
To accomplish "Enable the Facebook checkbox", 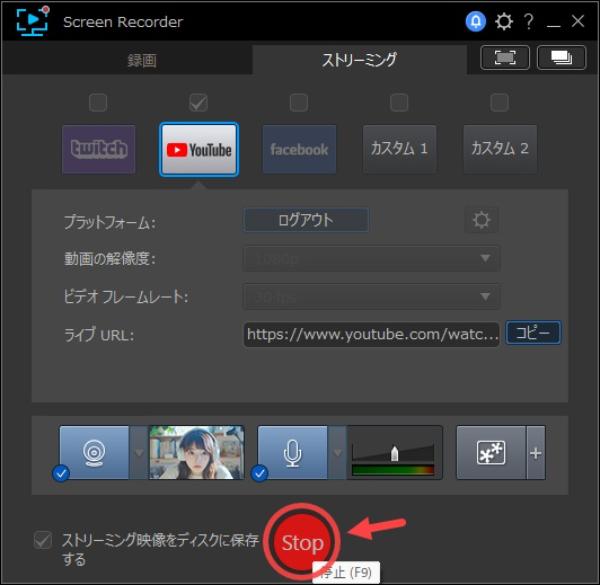I will (x=299, y=103).
